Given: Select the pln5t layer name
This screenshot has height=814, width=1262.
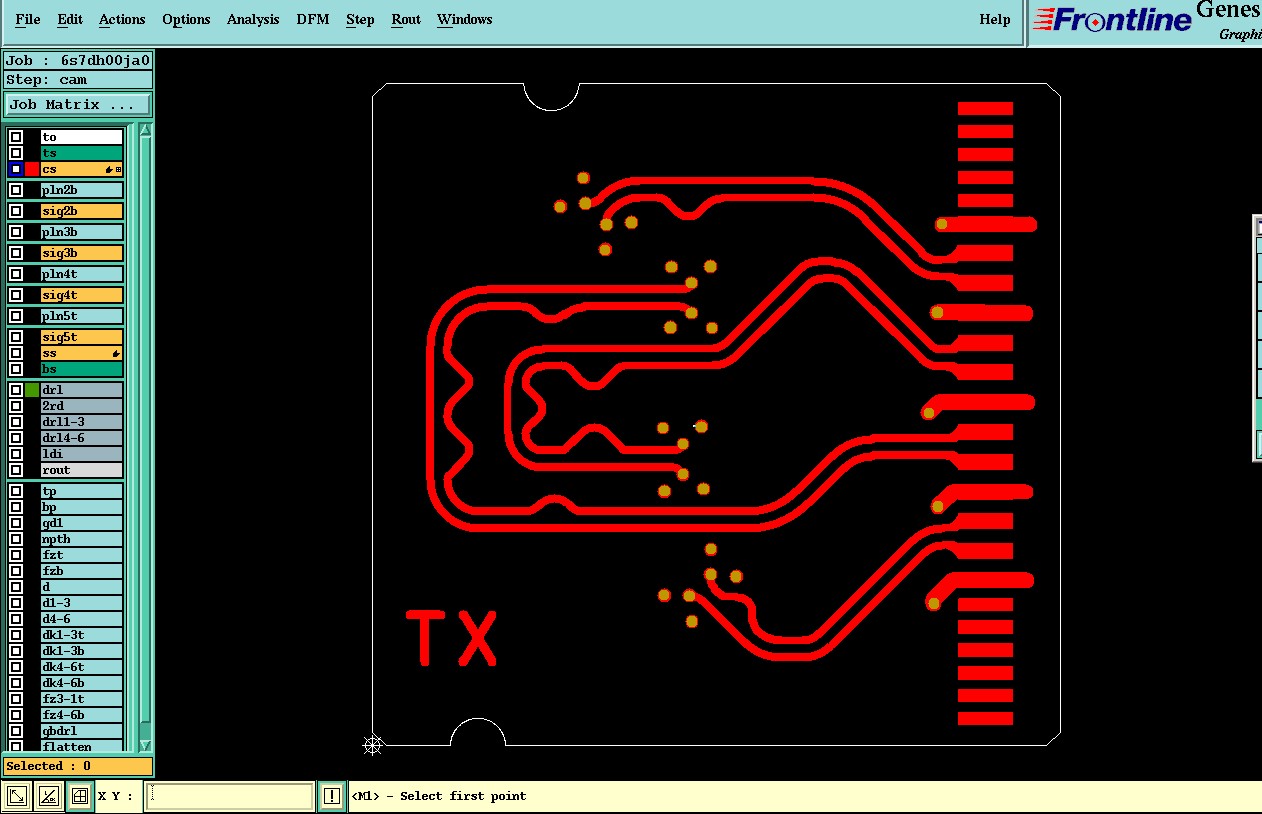Looking at the screenshot, I should point(82,316).
